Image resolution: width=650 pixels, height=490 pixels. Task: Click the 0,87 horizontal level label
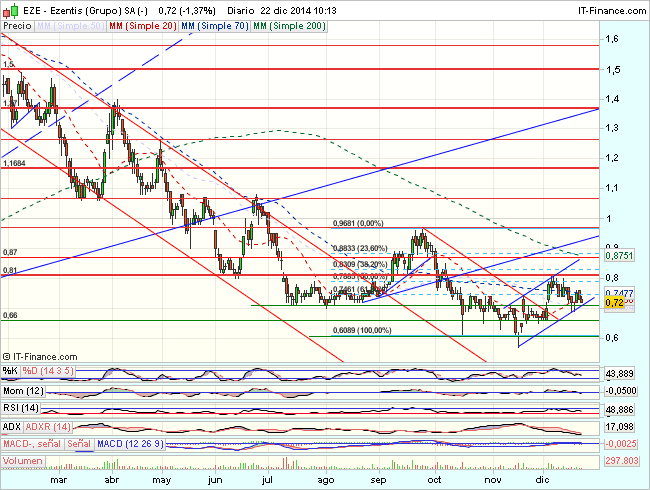(10, 252)
